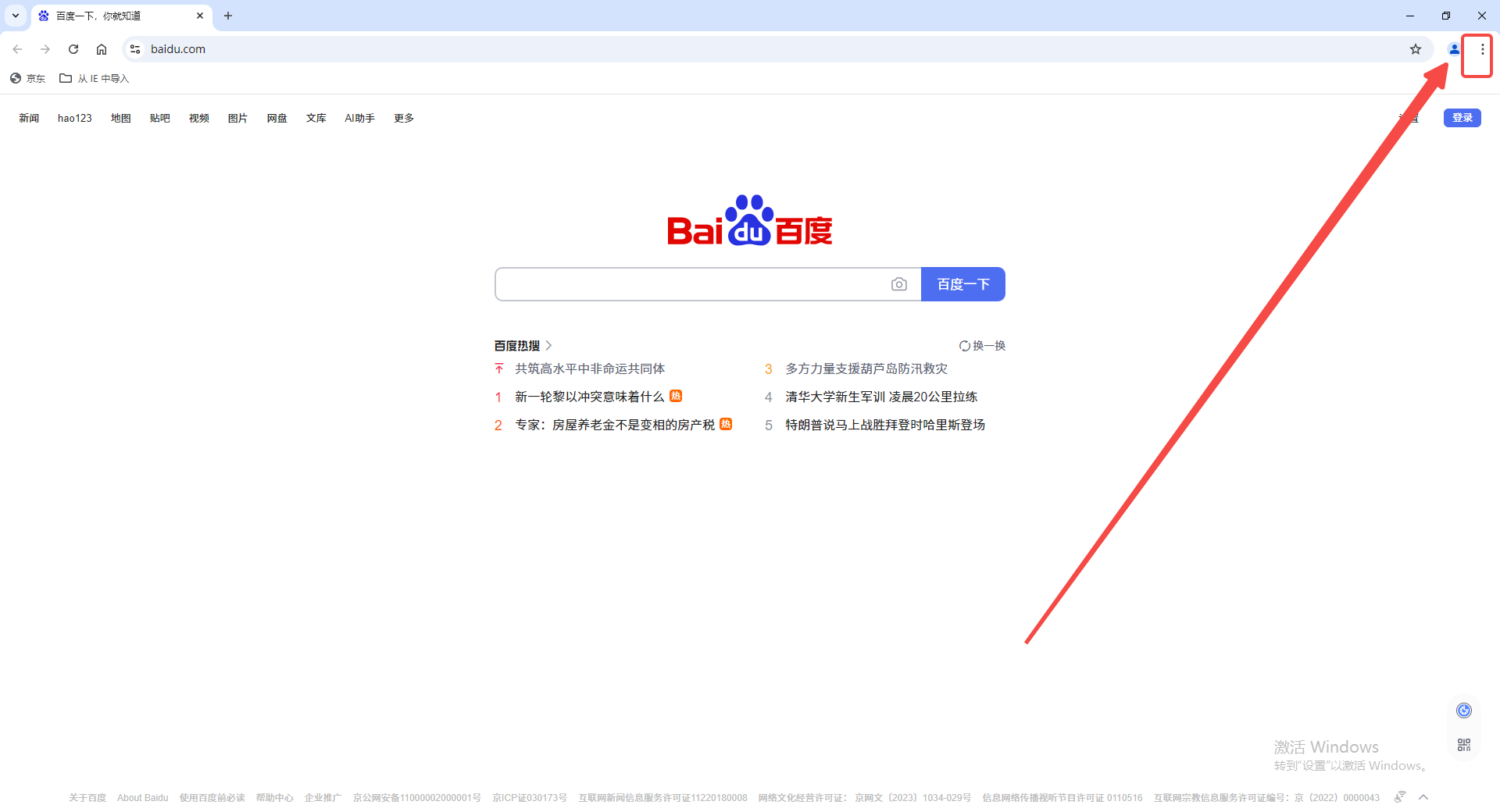Open 帮助中心 footer link
The height and width of the screenshot is (812, 1500).
pos(275,798)
